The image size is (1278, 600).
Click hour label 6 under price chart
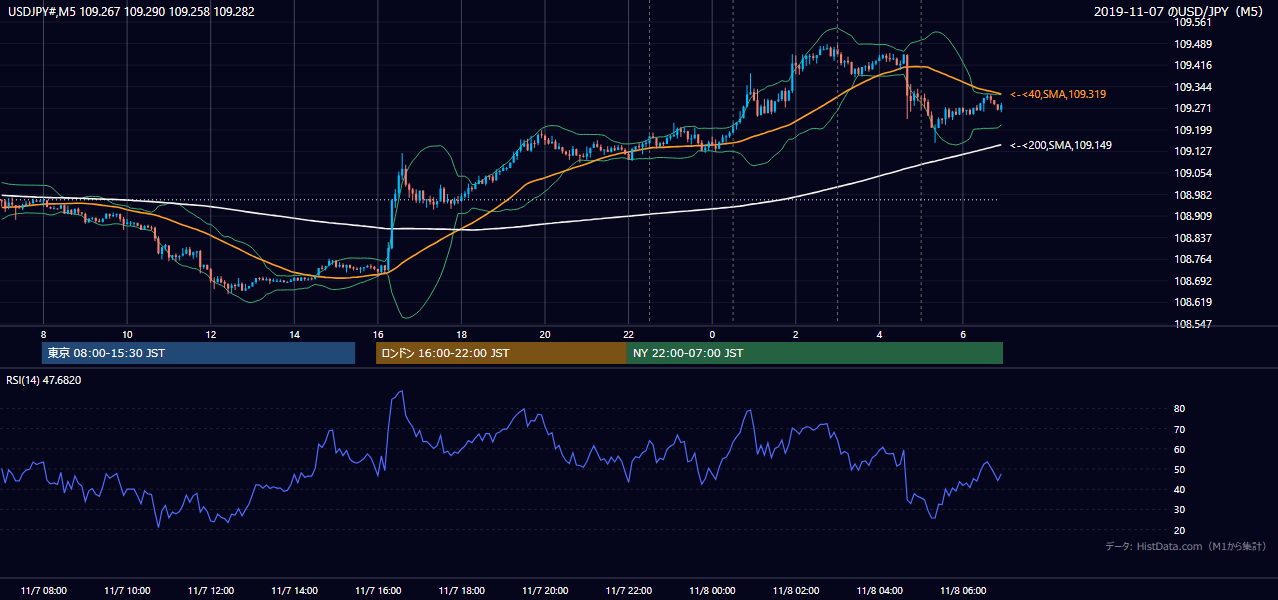click(962, 334)
